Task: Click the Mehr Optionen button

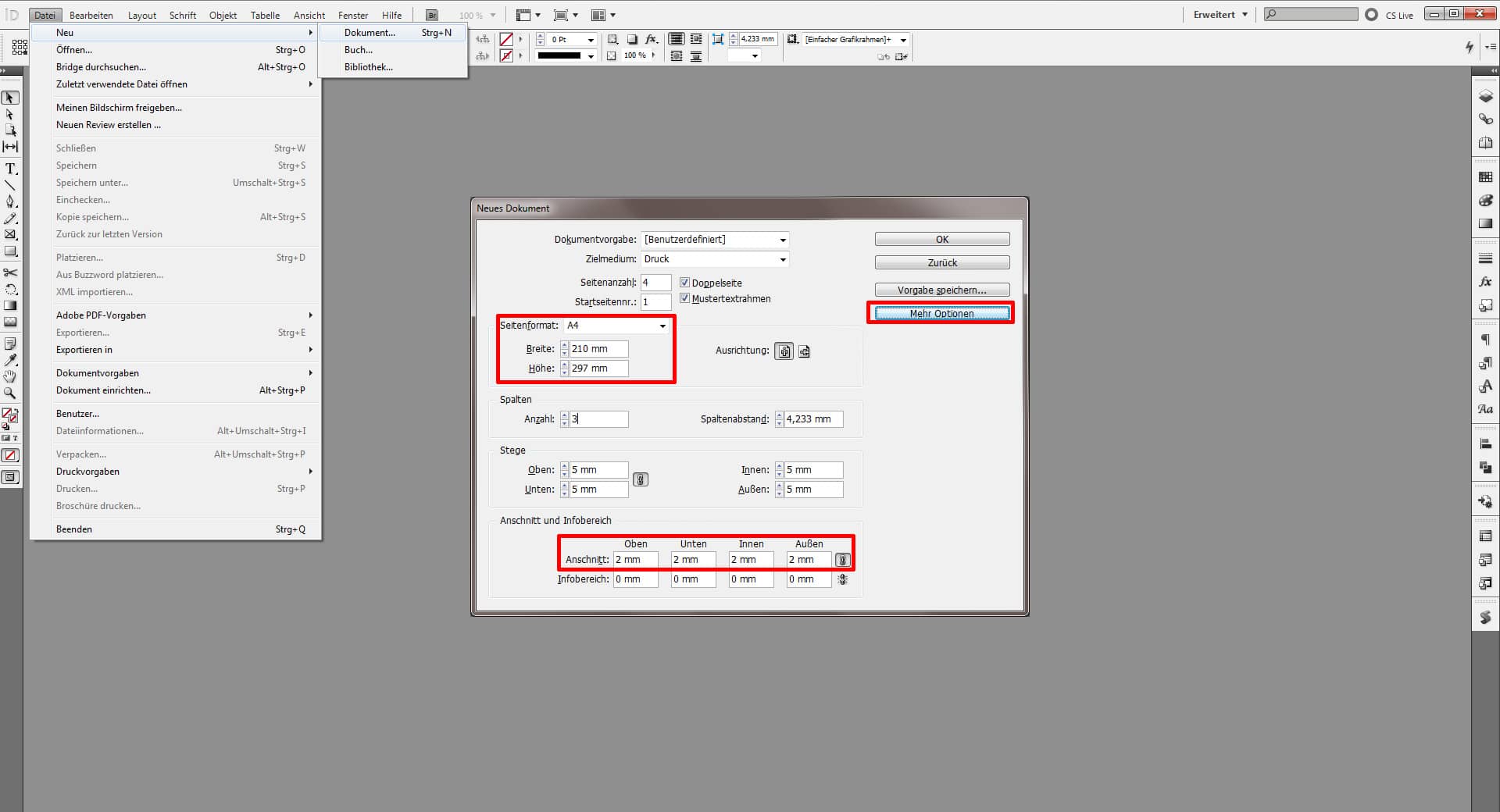Action: [x=941, y=313]
